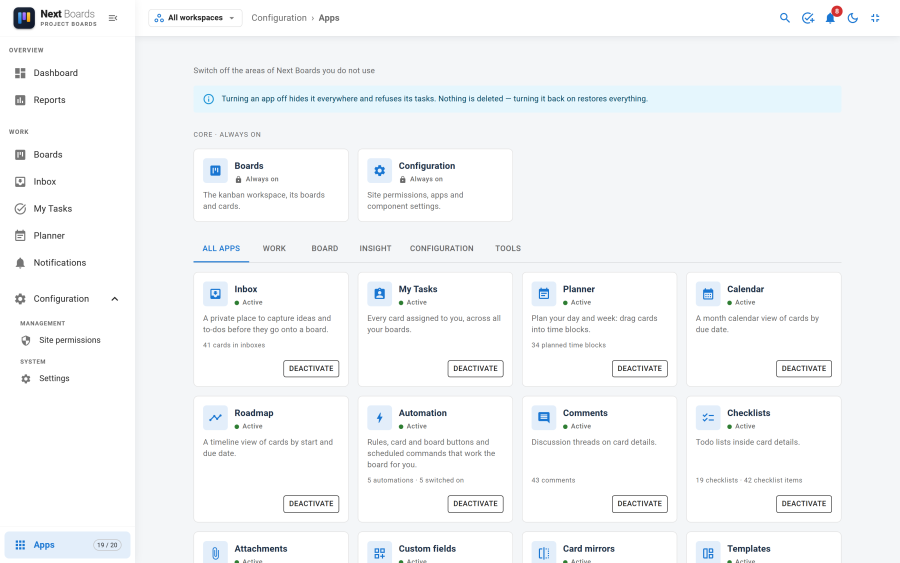This screenshot has width=900, height=563.
Task: Switch to the Insight tab
Action: pyautogui.click(x=375, y=249)
